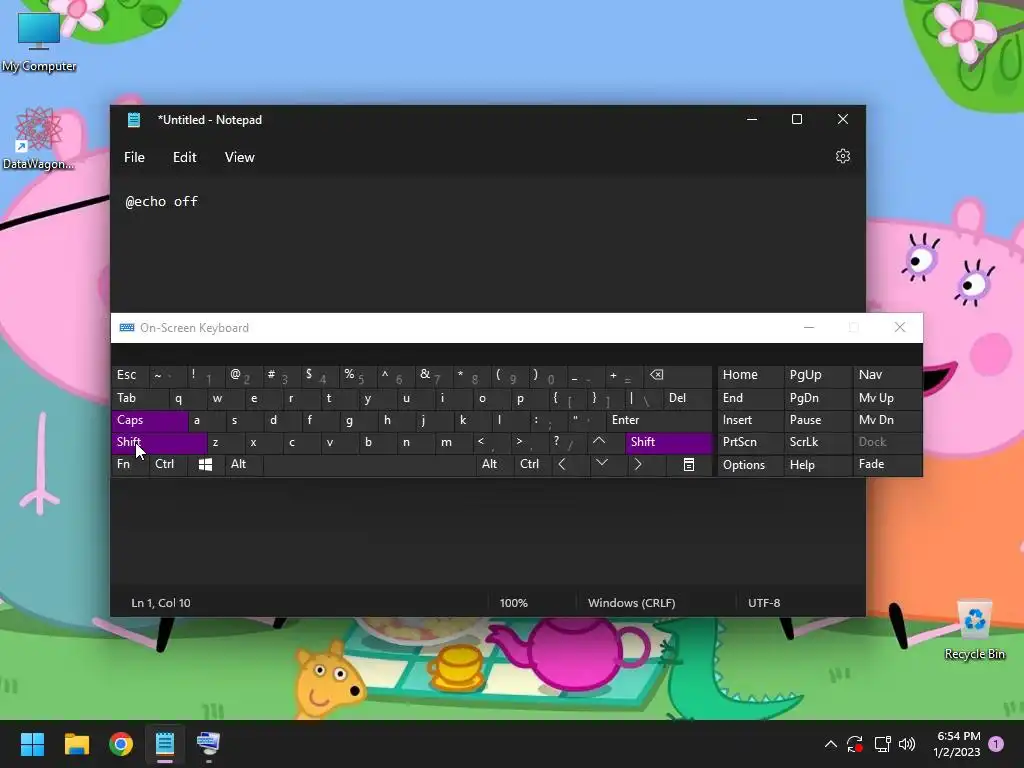Toggle the left Ctrl key
This screenshot has width=1024, height=768.
point(168,464)
